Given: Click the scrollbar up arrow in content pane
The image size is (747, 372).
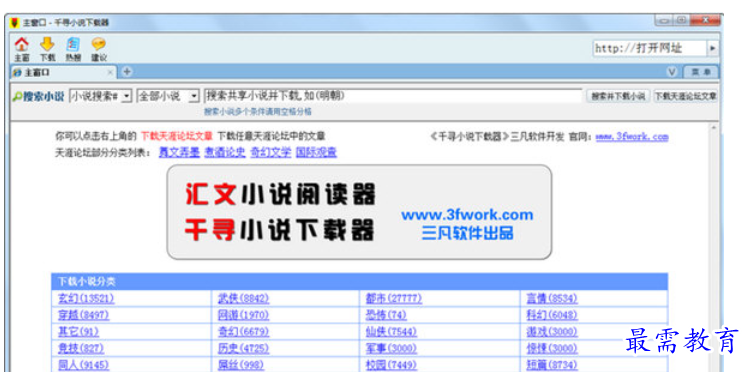Looking at the screenshot, I should click(x=713, y=128).
